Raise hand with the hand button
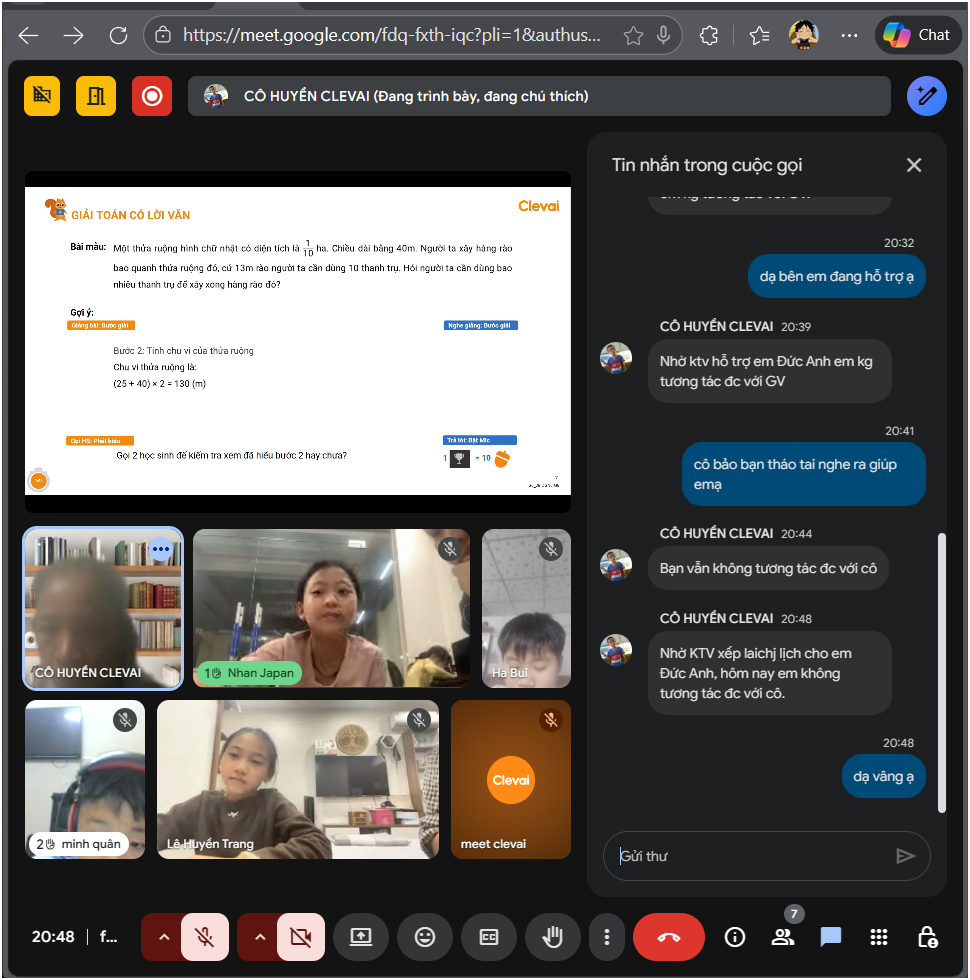 552,937
